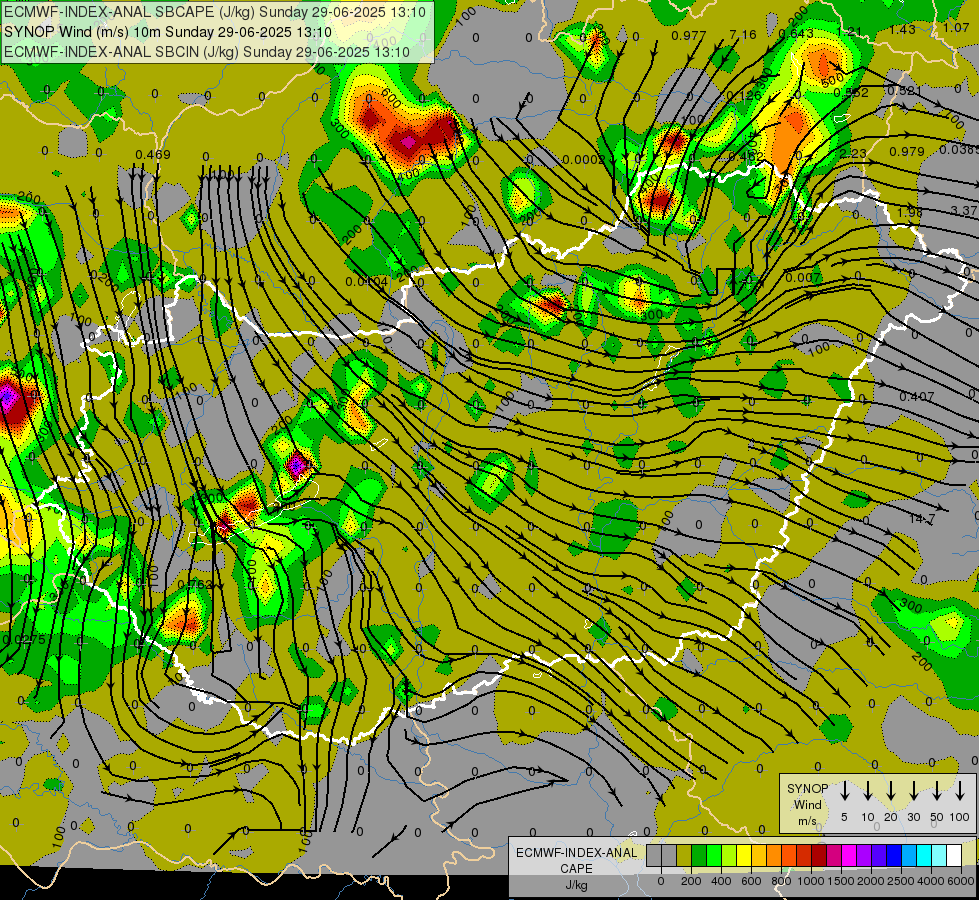The height and width of the screenshot is (900, 979).
Task: Click the wind legend arrow above 5
Action: (845, 791)
